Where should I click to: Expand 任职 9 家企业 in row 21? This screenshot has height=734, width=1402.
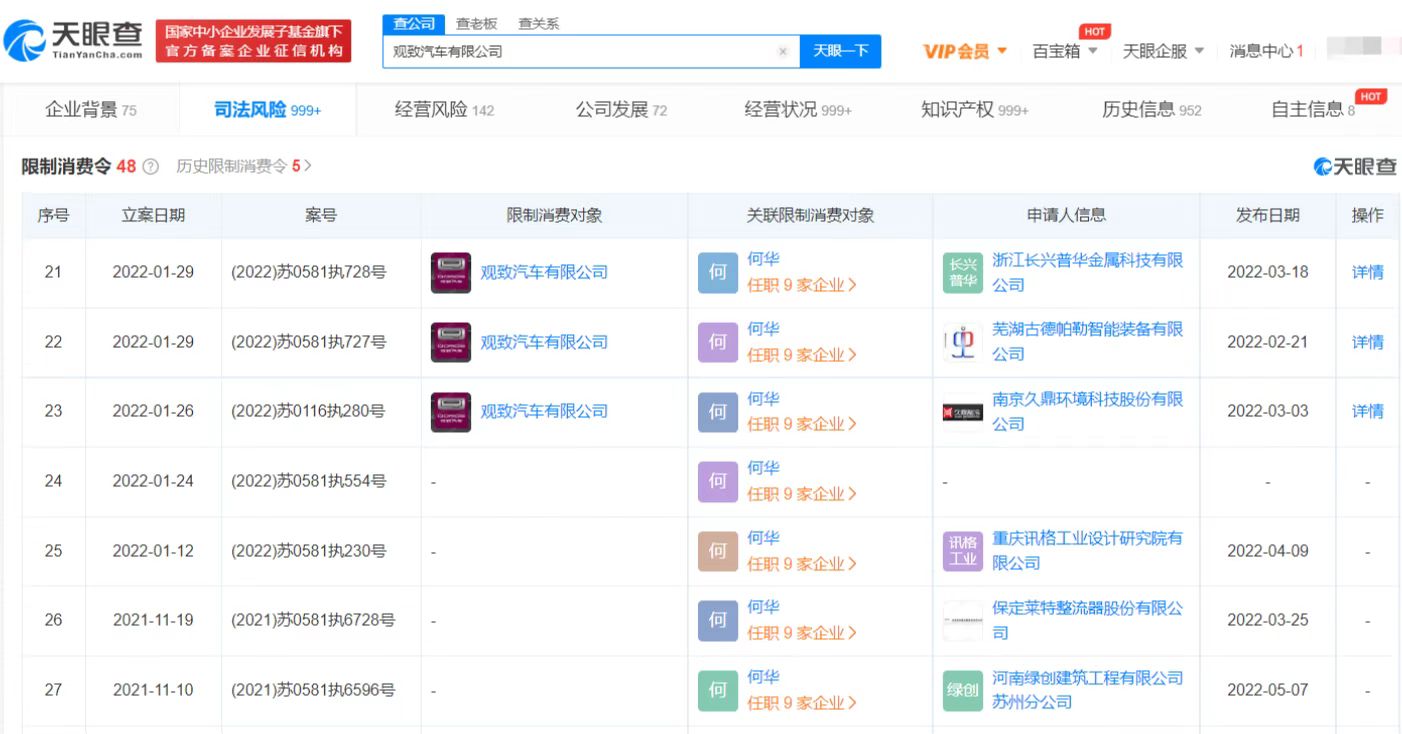click(x=802, y=285)
